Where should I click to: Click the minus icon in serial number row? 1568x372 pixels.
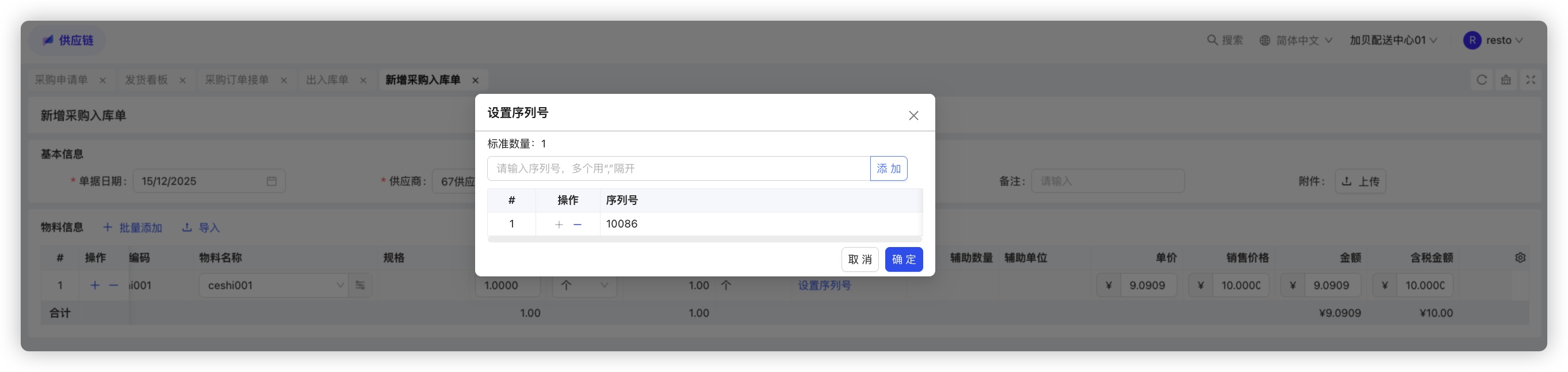click(x=578, y=225)
